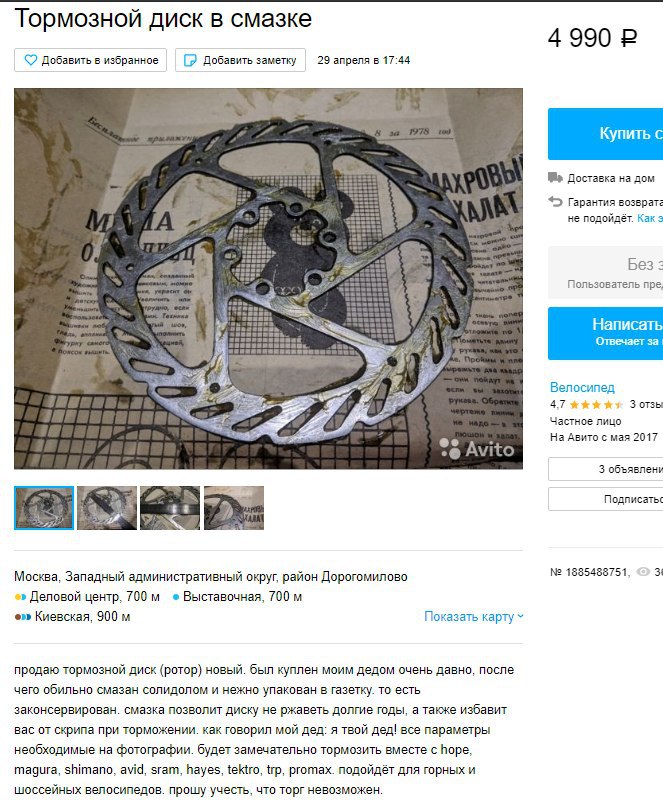Add listing to favorites button
Image resolution: width=663 pixels, height=811 pixels.
91,60
